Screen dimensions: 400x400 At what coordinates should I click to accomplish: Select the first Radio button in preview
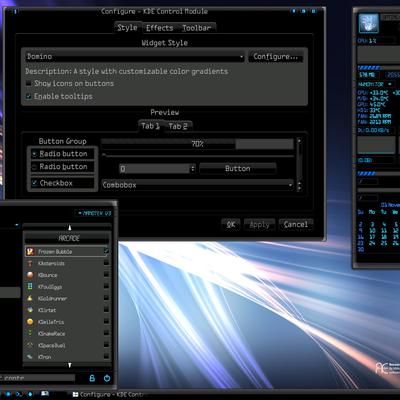[34, 154]
